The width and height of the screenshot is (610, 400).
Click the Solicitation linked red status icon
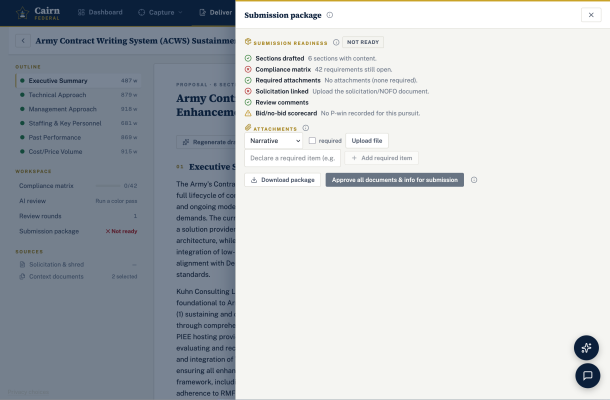coord(248,91)
